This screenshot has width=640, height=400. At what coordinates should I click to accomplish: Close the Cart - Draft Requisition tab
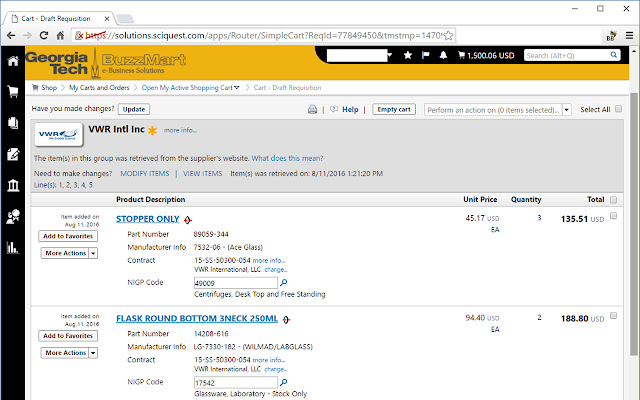(x=107, y=19)
